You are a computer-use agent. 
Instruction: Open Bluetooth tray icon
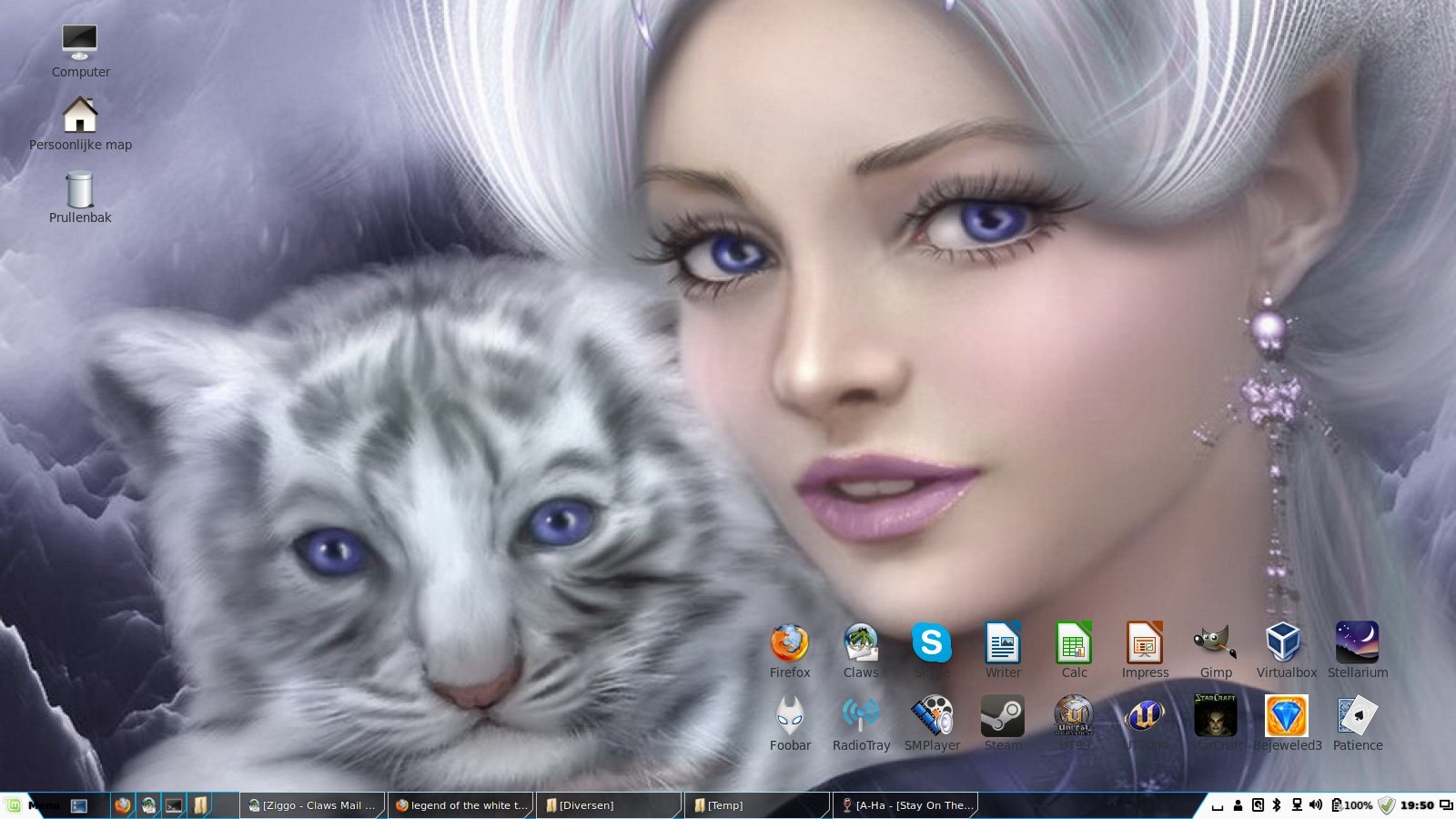point(1277,805)
